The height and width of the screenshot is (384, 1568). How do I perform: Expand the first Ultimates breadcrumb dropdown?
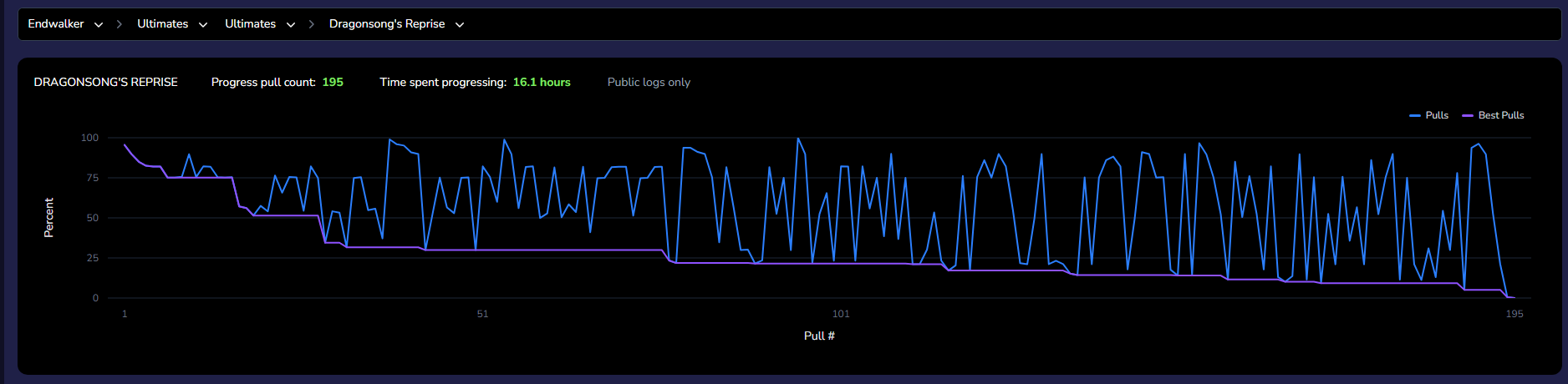[172, 24]
